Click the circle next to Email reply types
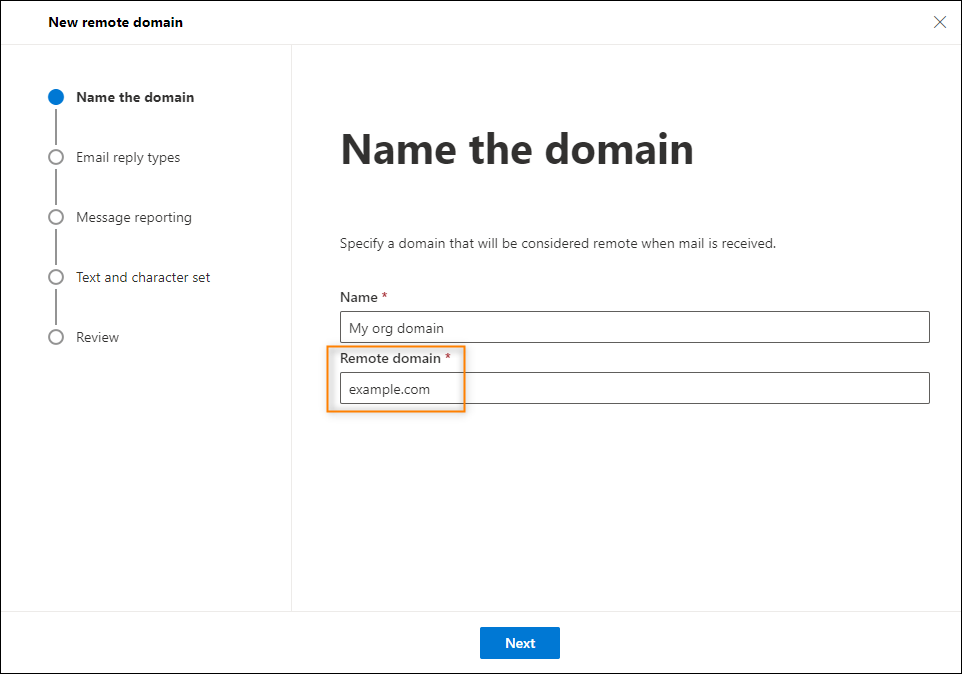The image size is (962, 674). click(56, 157)
